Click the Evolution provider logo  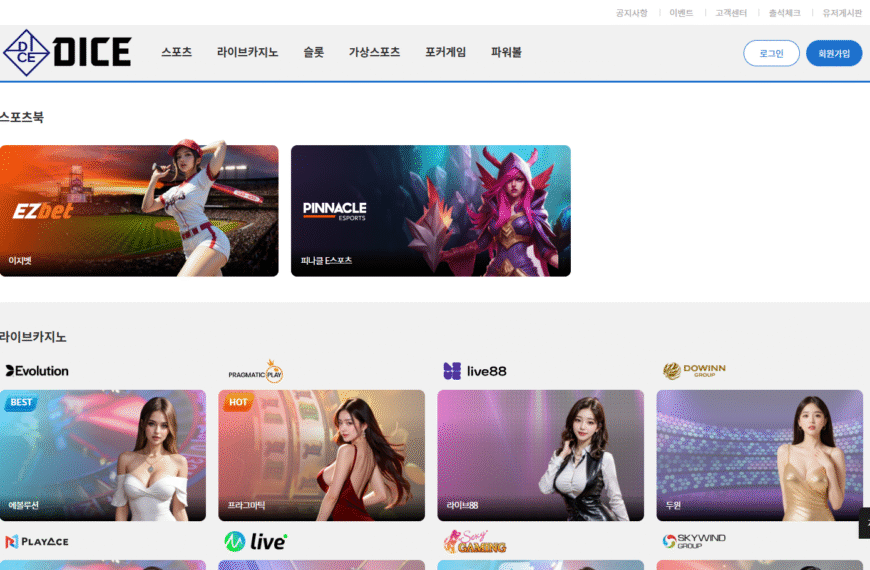point(37,371)
